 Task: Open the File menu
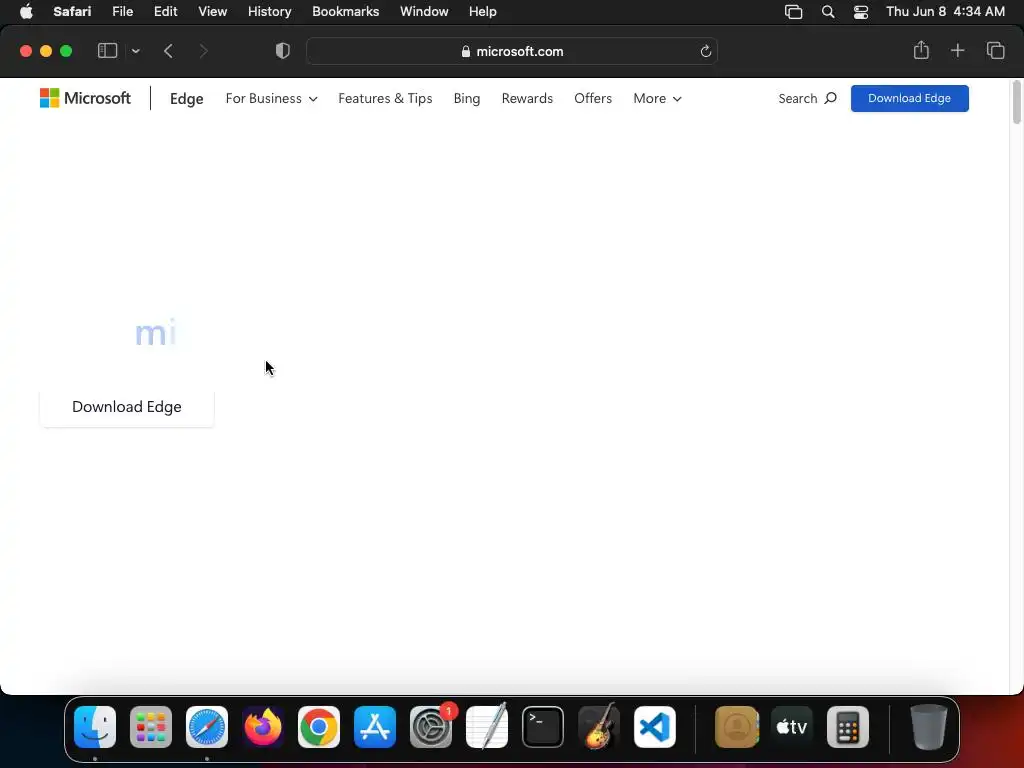[123, 12]
